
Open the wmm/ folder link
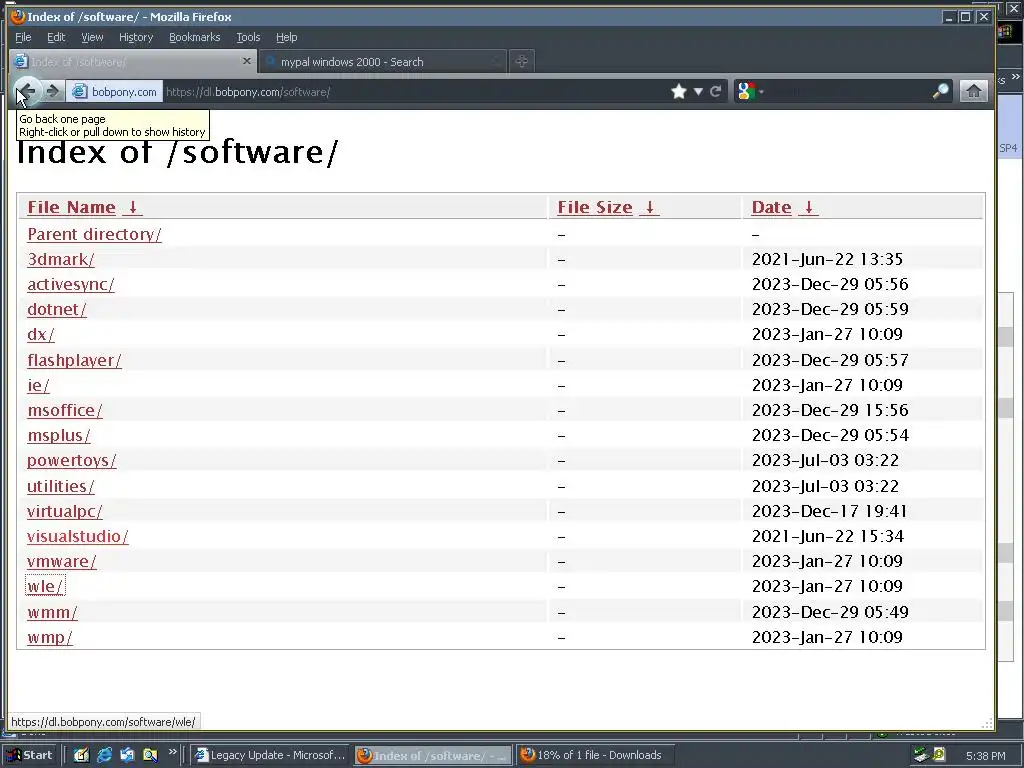(x=52, y=612)
